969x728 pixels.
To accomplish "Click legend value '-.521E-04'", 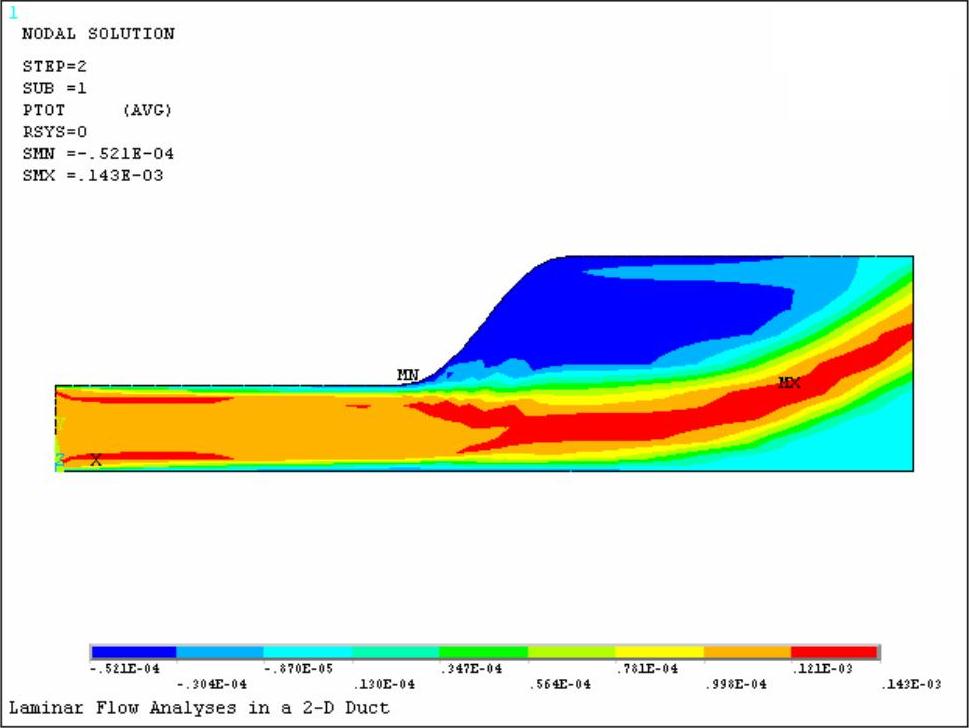I will (125, 669).
